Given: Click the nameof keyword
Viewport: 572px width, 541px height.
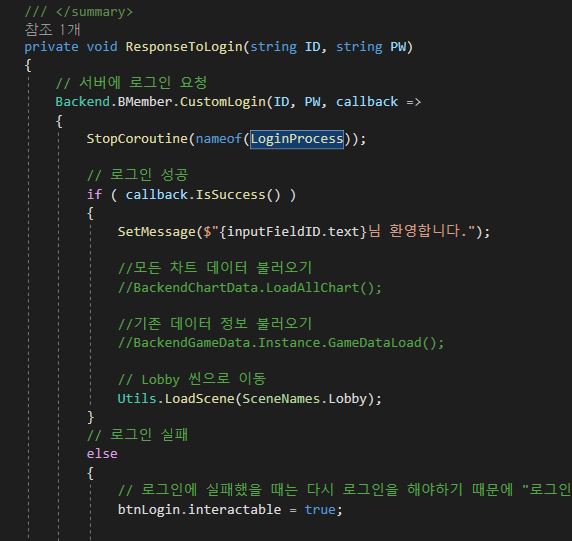Looking at the screenshot, I should coord(219,139).
